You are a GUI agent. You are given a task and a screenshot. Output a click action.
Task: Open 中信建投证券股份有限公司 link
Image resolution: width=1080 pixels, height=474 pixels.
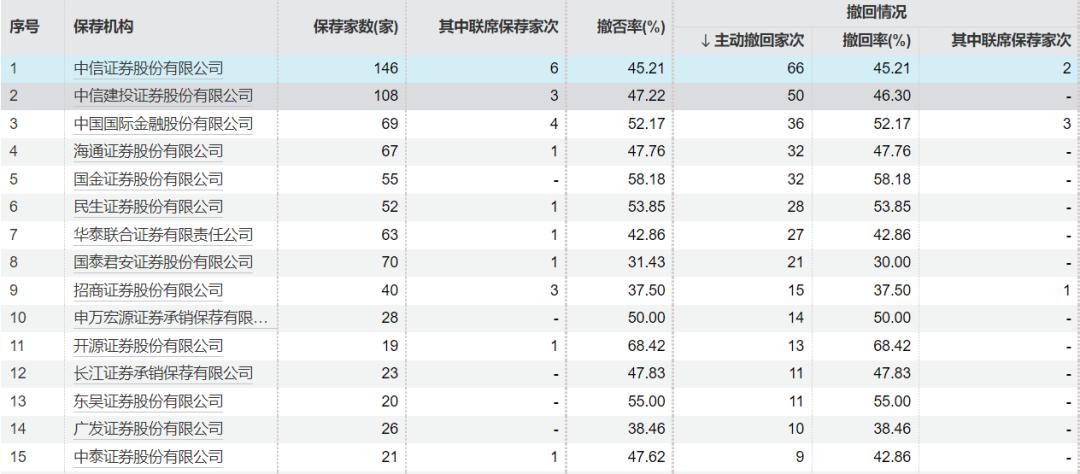coord(164,97)
